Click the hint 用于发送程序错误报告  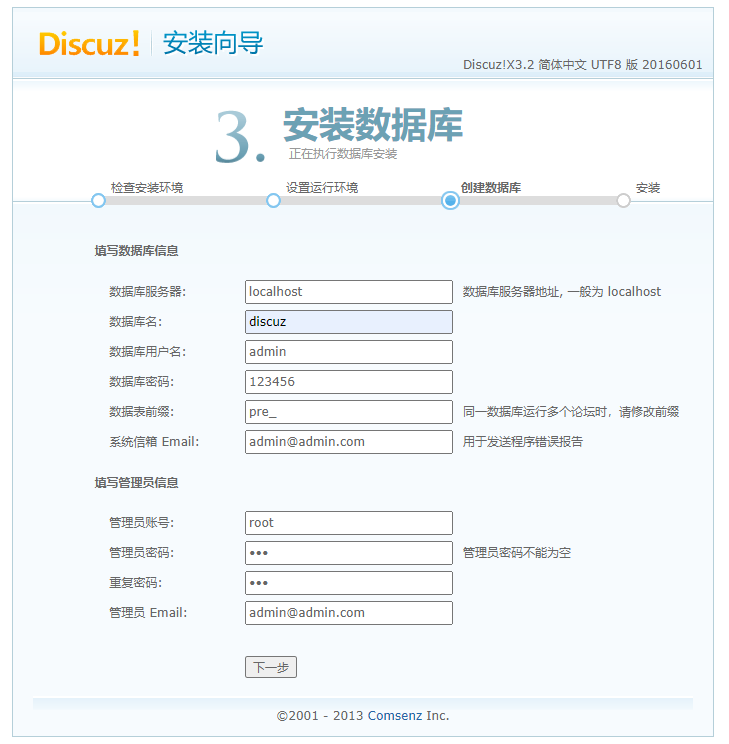click(523, 442)
